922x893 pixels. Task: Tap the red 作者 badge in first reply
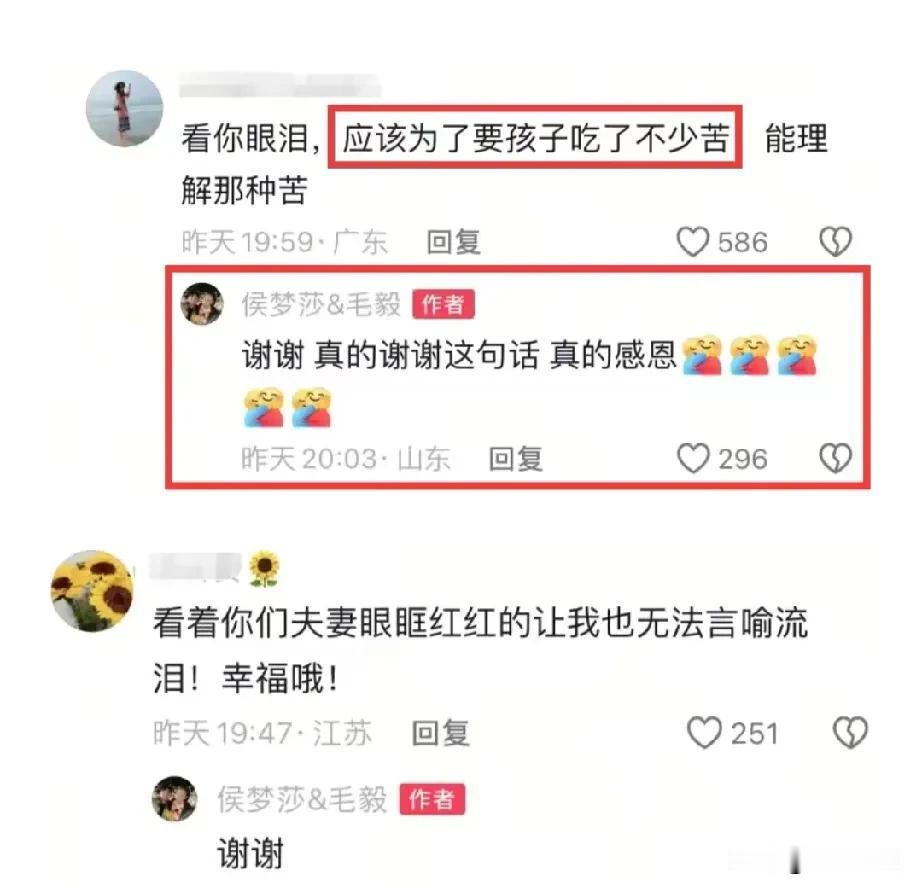point(443,305)
